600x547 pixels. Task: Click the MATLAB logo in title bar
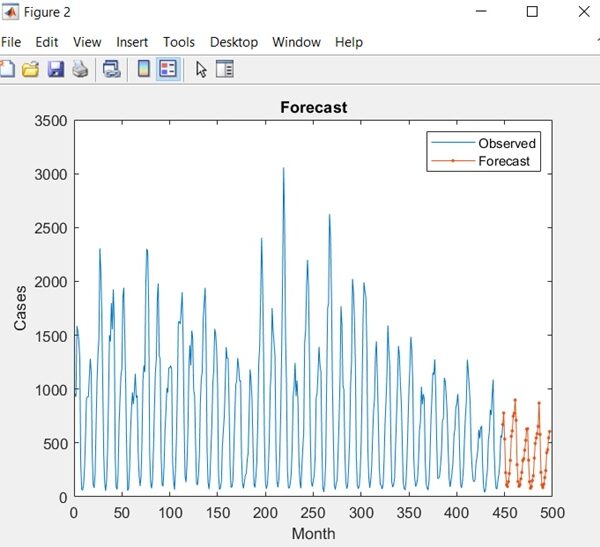pos(11,12)
